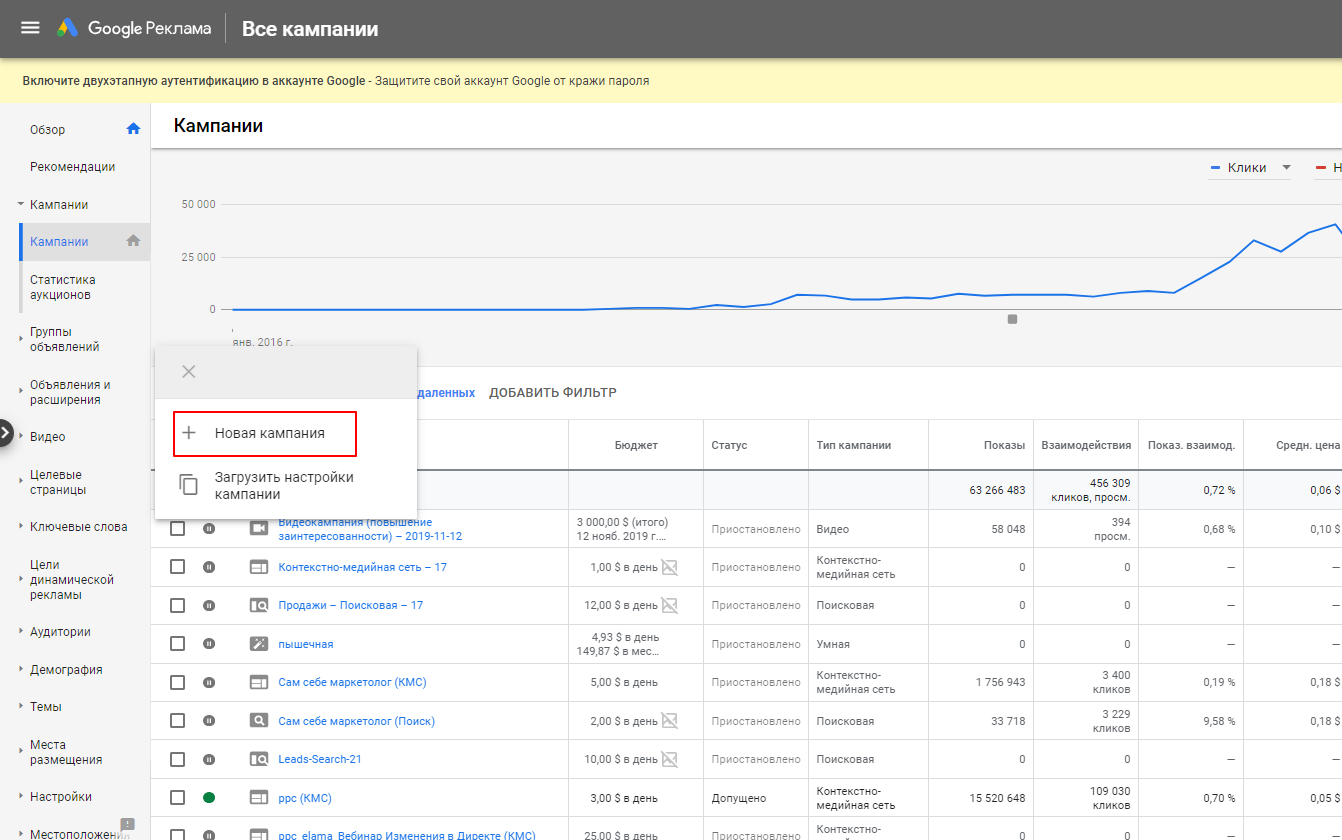Image resolution: width=1342 pixels, height=840 pixels.
Task: Click budget chart icon for Leads-Search-21
Action: [x=670, y=759]
